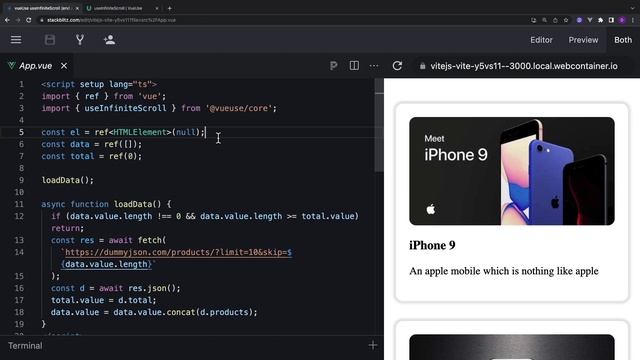Viewport: 640px width, 360px height.
Task: Click the preview URL address field
Action: (x=524, y=66)
